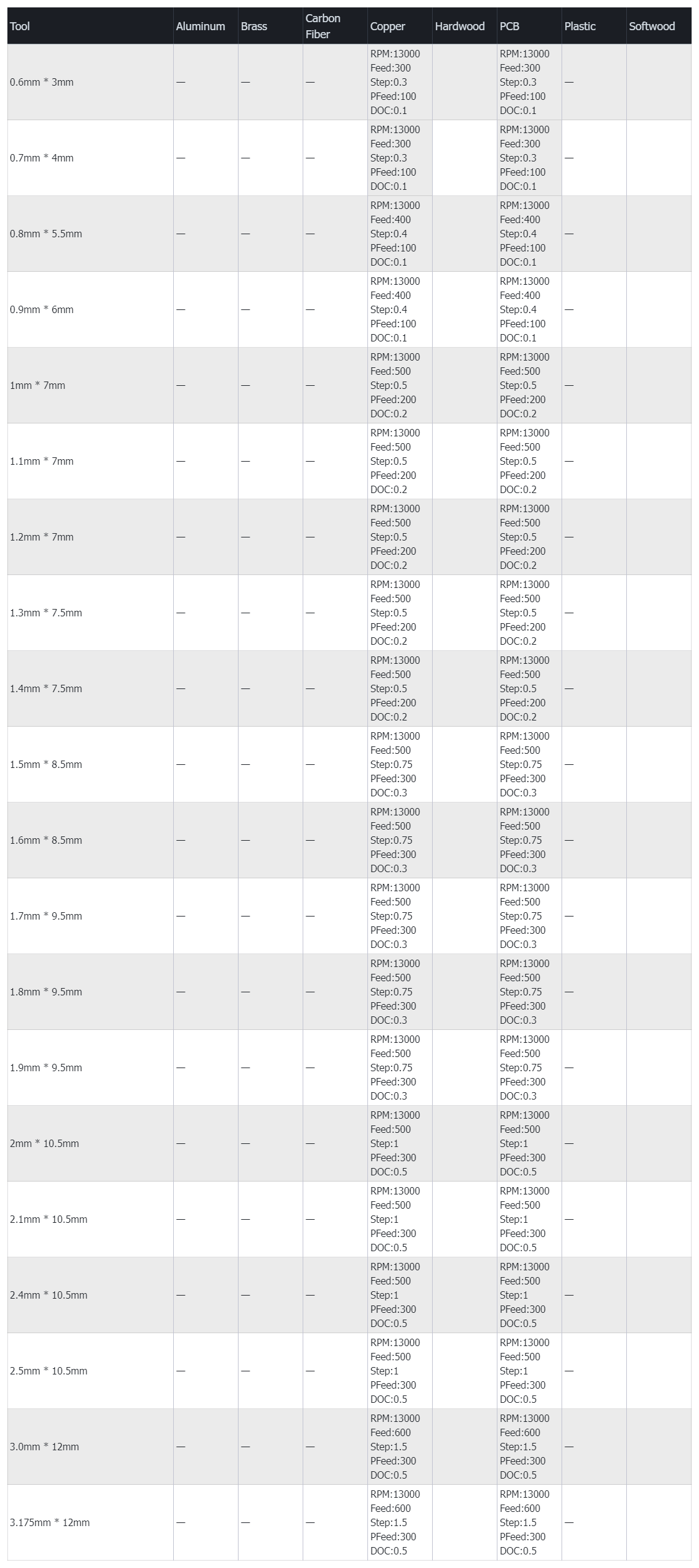Select the 0.8mm * 5.5mm tool row label
699x1568 pixels.
coord(46,234)
